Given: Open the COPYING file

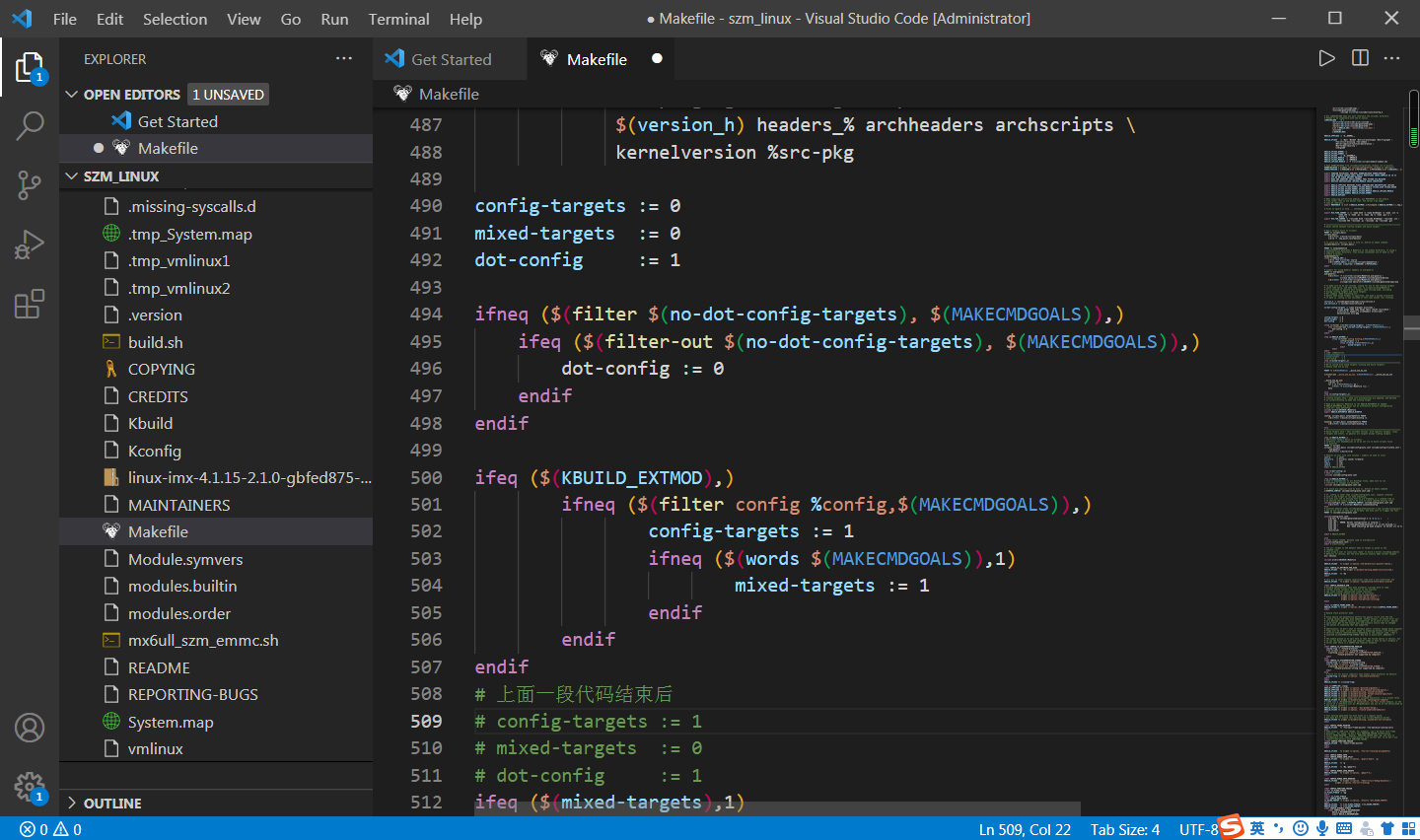Looking at the screenshot, I should 216,369.
